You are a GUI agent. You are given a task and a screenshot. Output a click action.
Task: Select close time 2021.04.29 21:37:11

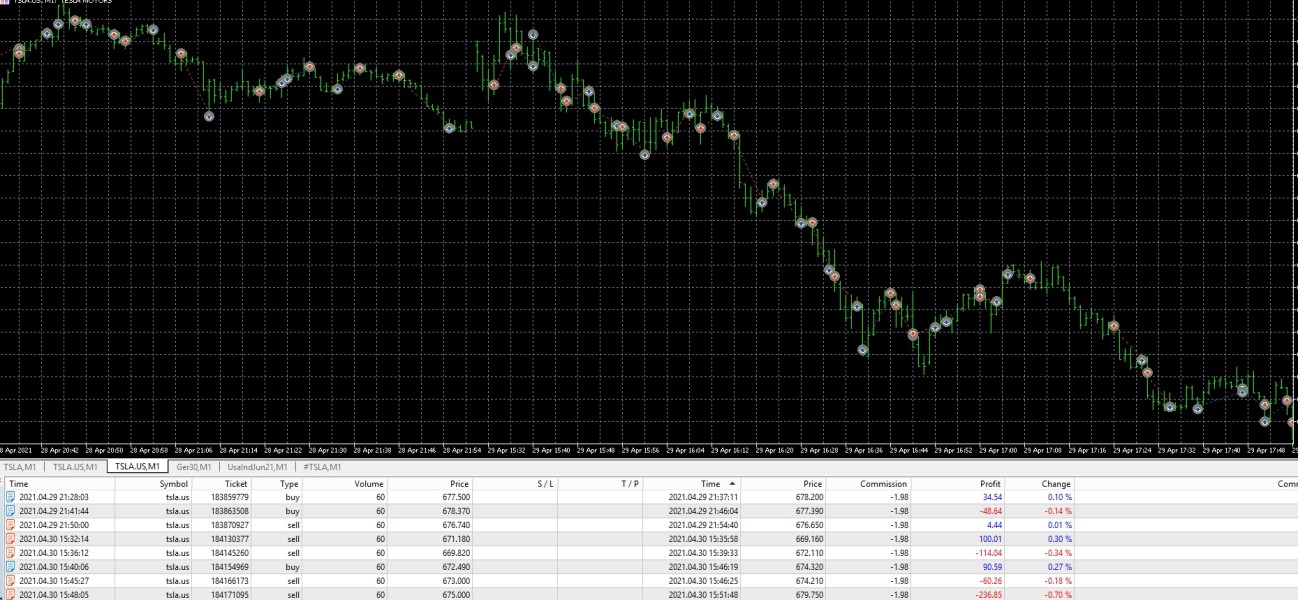pyautogui.click(x=703, y=496)
